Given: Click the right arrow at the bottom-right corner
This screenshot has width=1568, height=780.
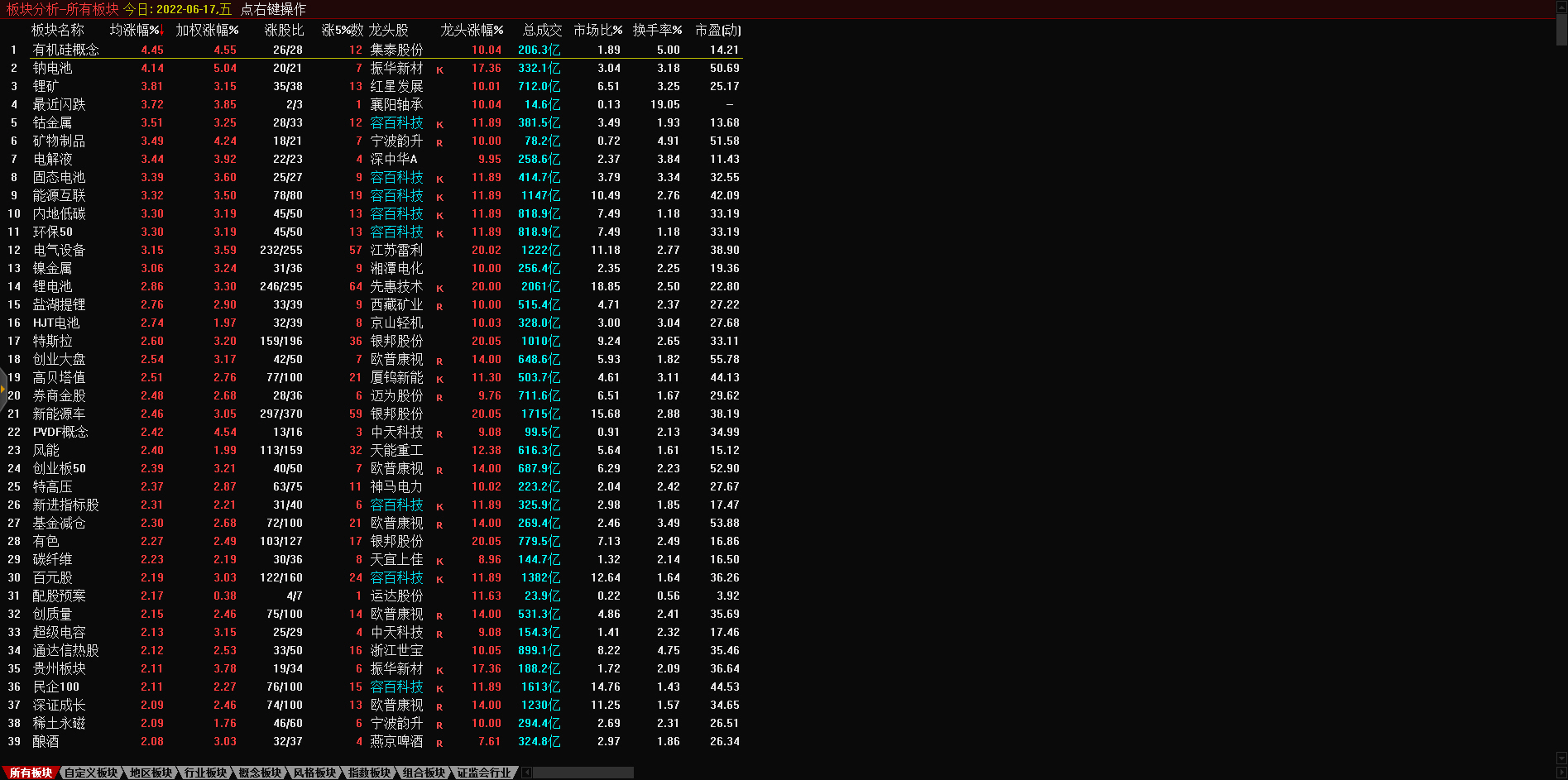Looking at the screenshot, I should [1561, 773].
